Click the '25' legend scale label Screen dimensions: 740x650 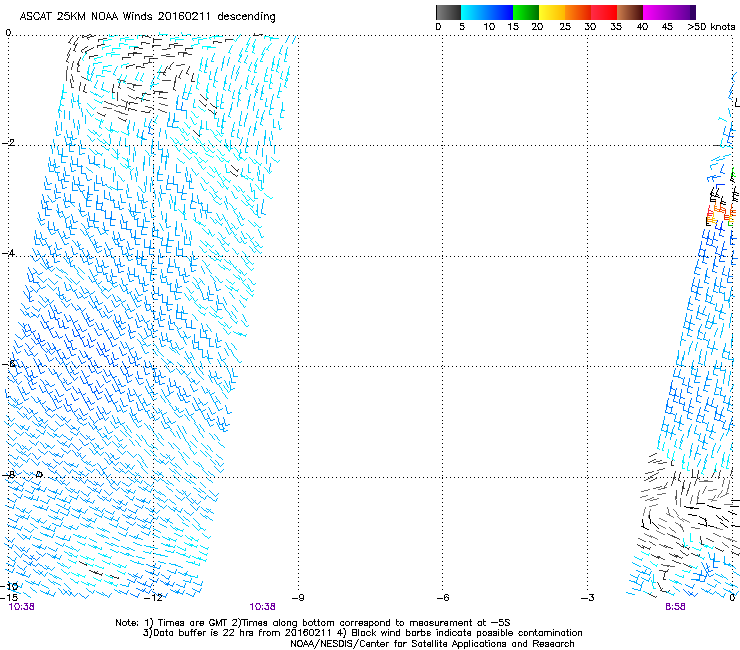(565, 27)
